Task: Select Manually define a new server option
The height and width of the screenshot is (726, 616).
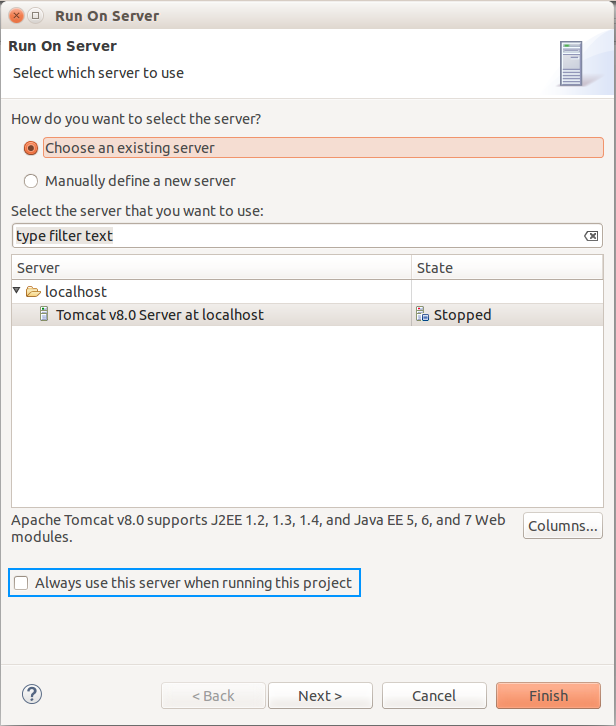Action: click(31, 181)
